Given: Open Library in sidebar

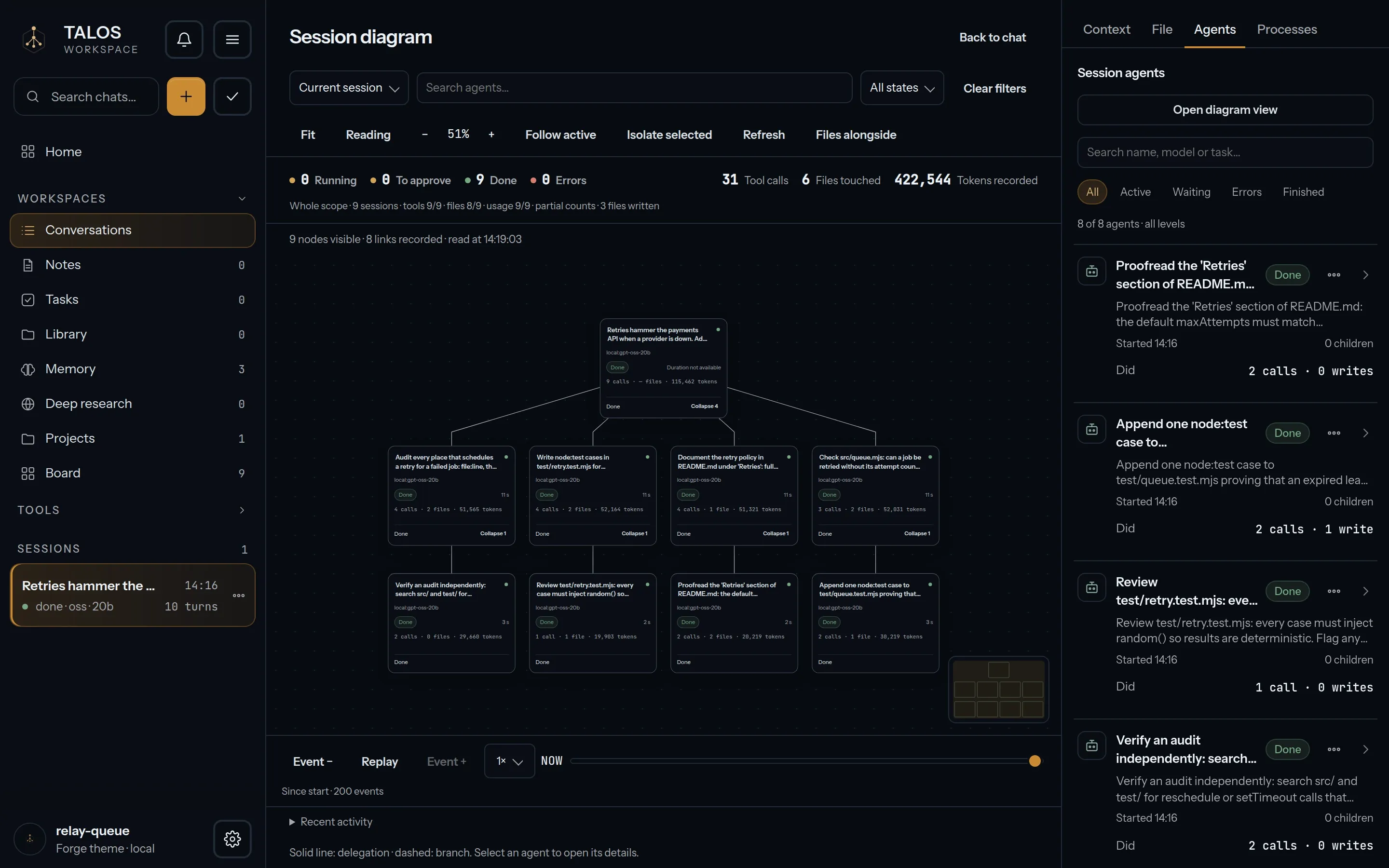Looking at the screenshot, I should 133,334.
